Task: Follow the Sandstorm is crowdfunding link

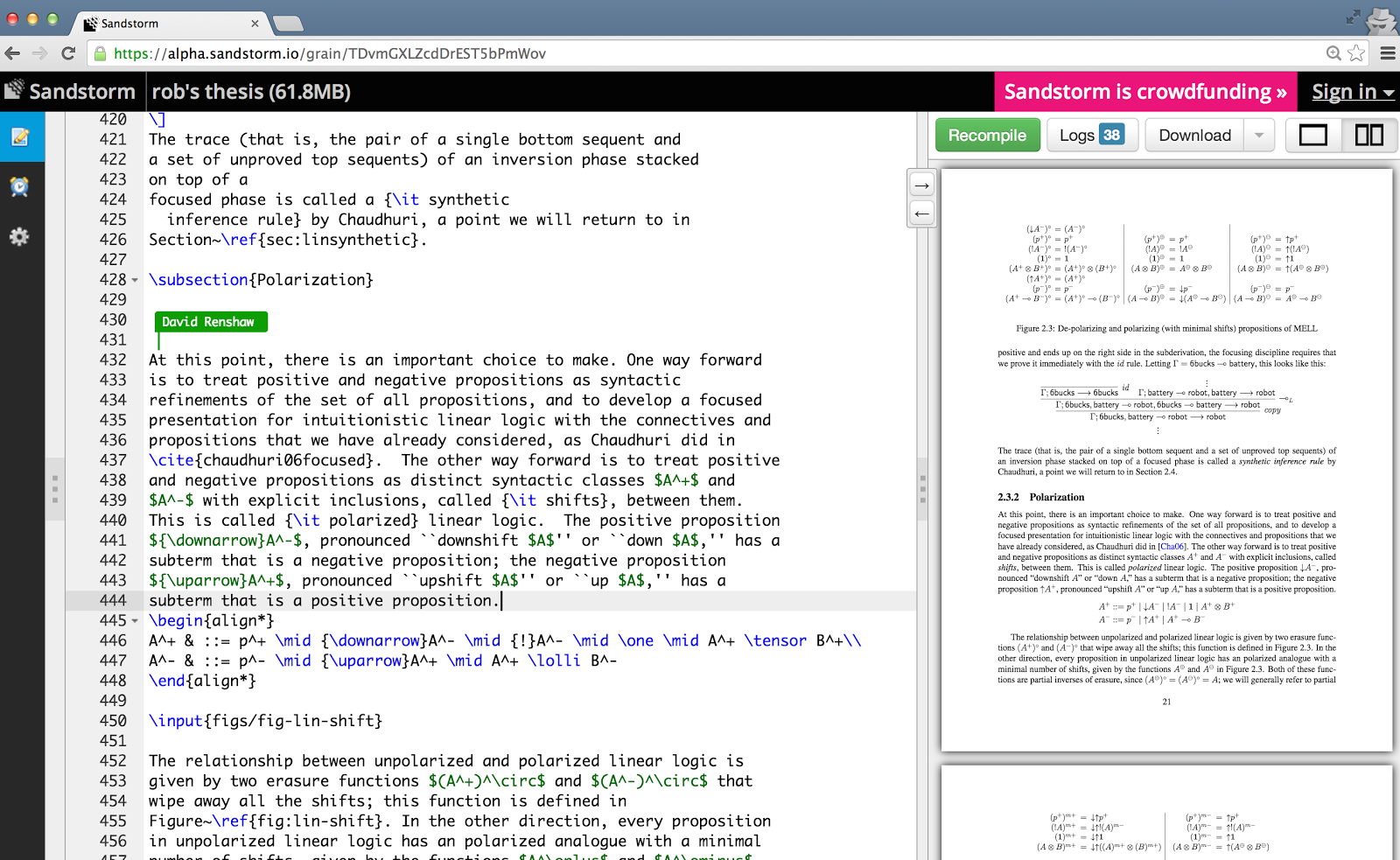Action: click(1144, 92)
